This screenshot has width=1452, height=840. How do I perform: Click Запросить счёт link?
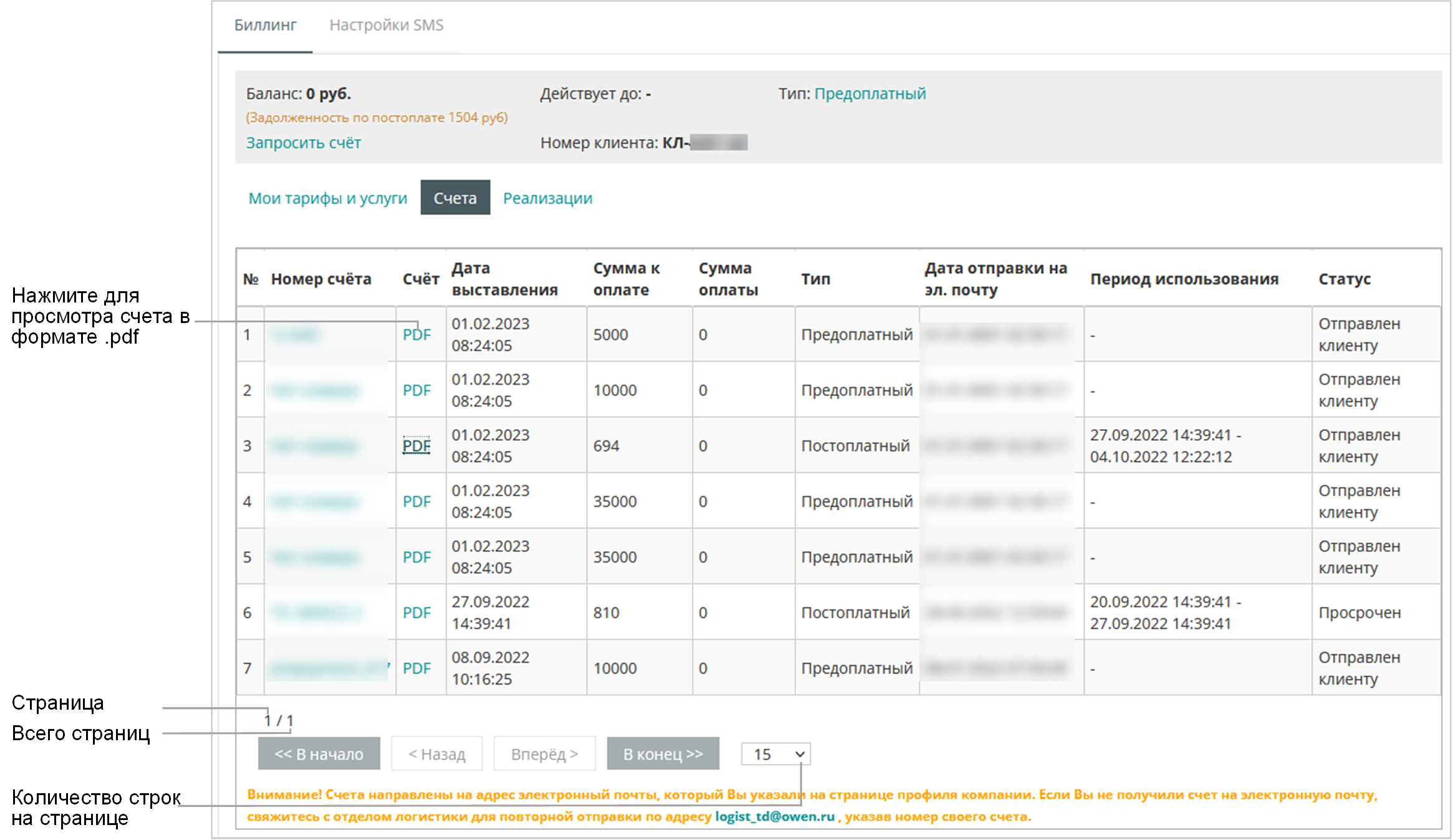click(303, 143)
